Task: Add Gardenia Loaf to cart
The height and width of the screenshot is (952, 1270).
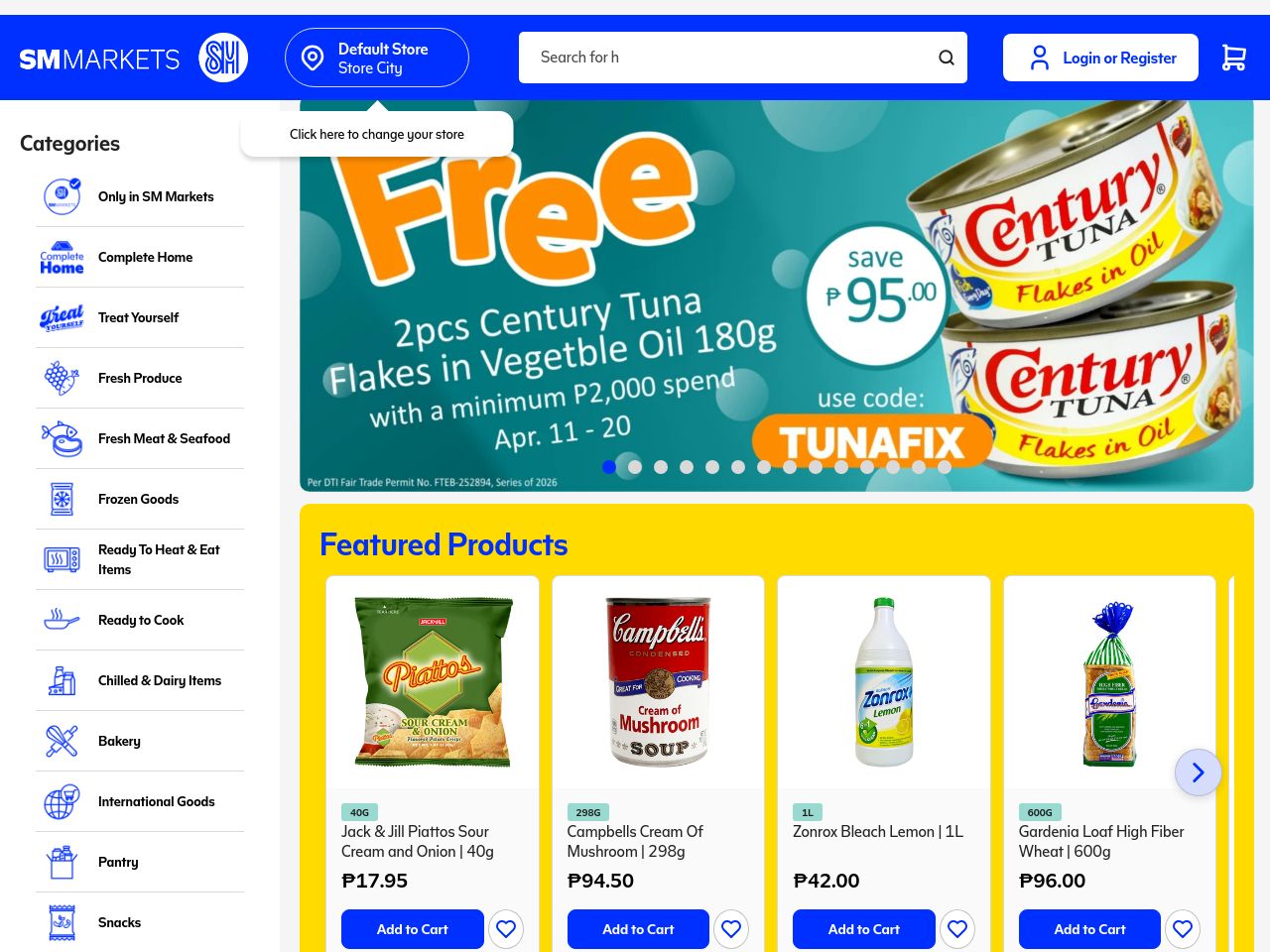Action: [1089, 929]
